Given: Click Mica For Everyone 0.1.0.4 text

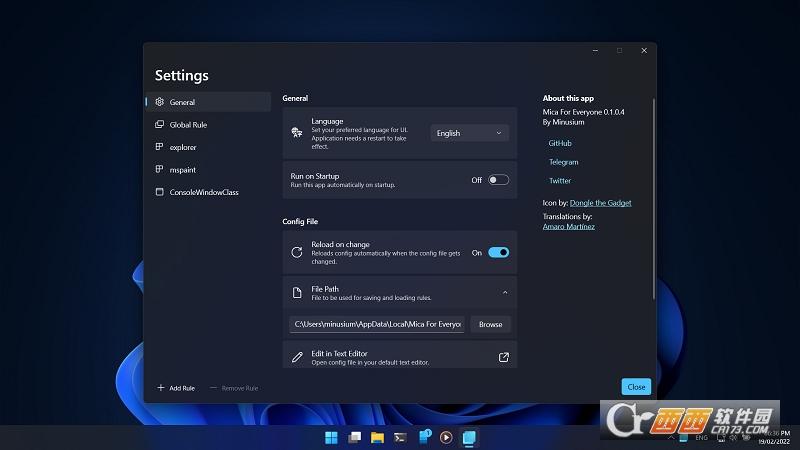Looking at the screenshot, I should tap(583, 112).
